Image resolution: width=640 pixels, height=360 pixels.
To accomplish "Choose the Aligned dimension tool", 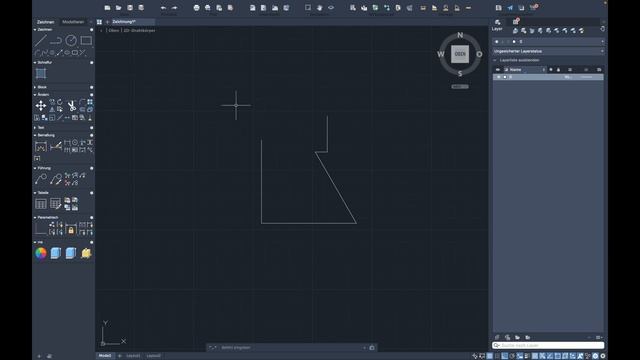I will 56,147.
